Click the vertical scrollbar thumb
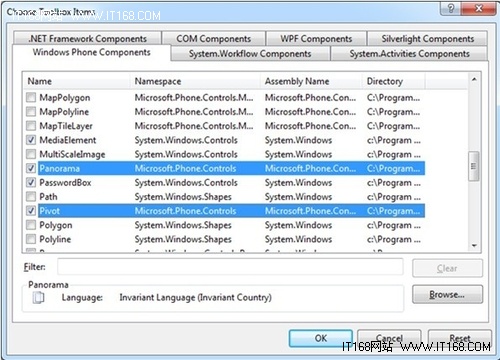The height and width of the screenshot is (360, 500). [x=474, y=166]
